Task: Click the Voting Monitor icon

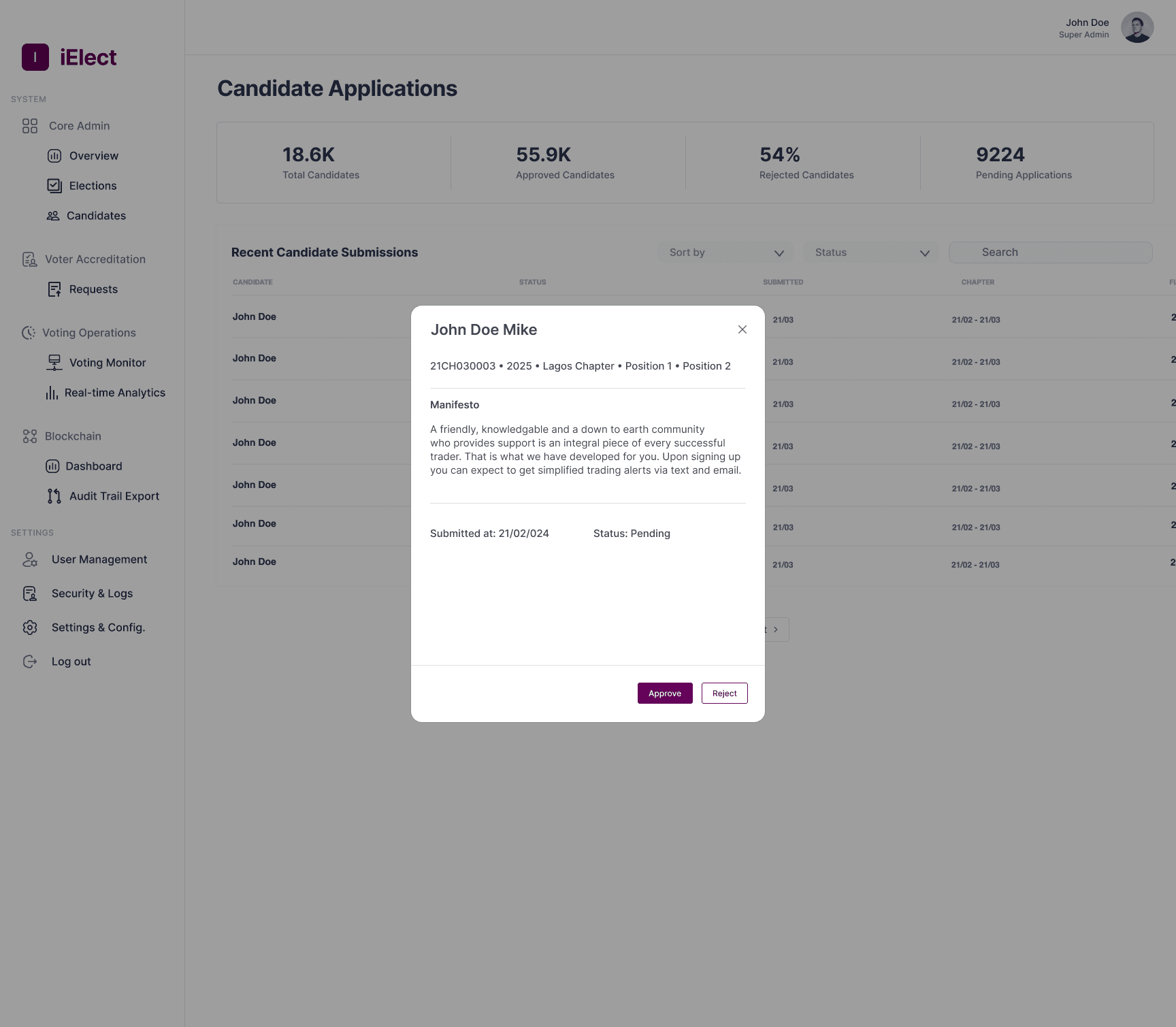Action: 54,363
